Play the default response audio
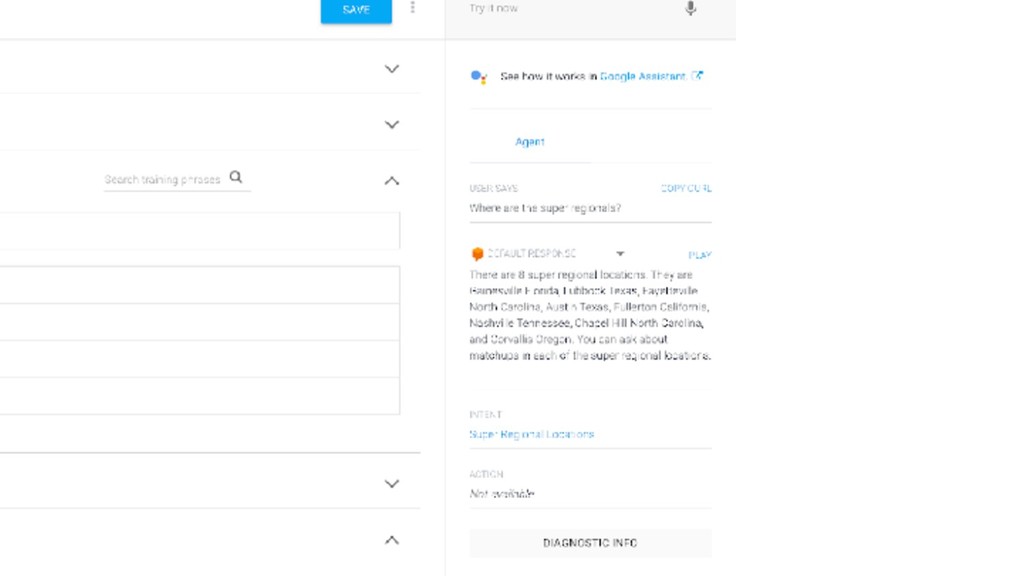This screenshot has width=1024, height=576. coord(699,255)
